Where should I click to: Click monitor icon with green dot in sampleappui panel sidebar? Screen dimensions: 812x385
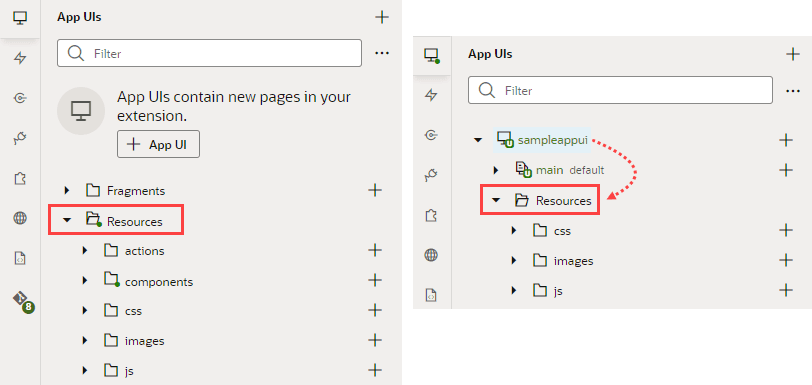click(431, 55)
